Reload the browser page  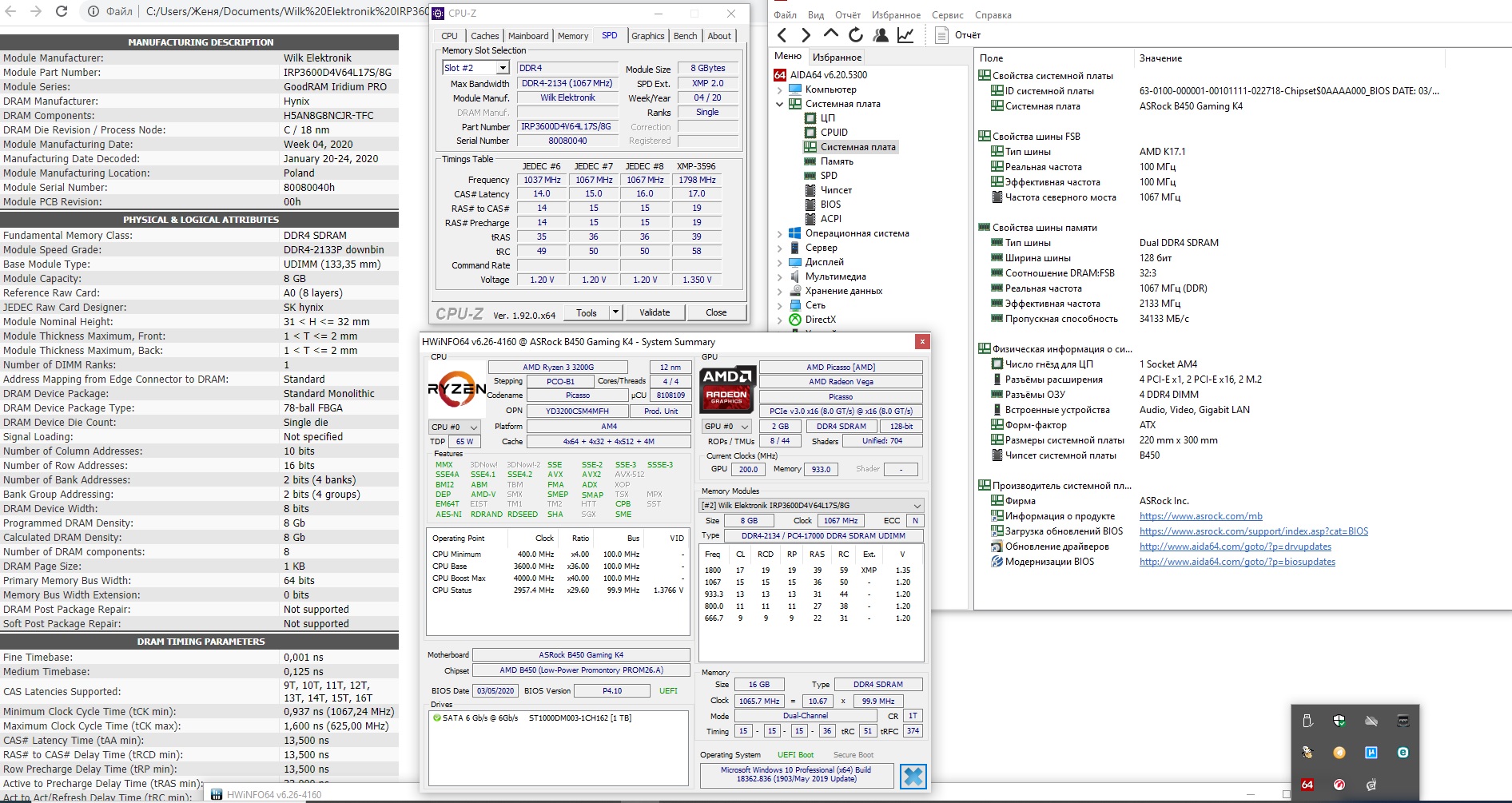[x=62, y=11]
